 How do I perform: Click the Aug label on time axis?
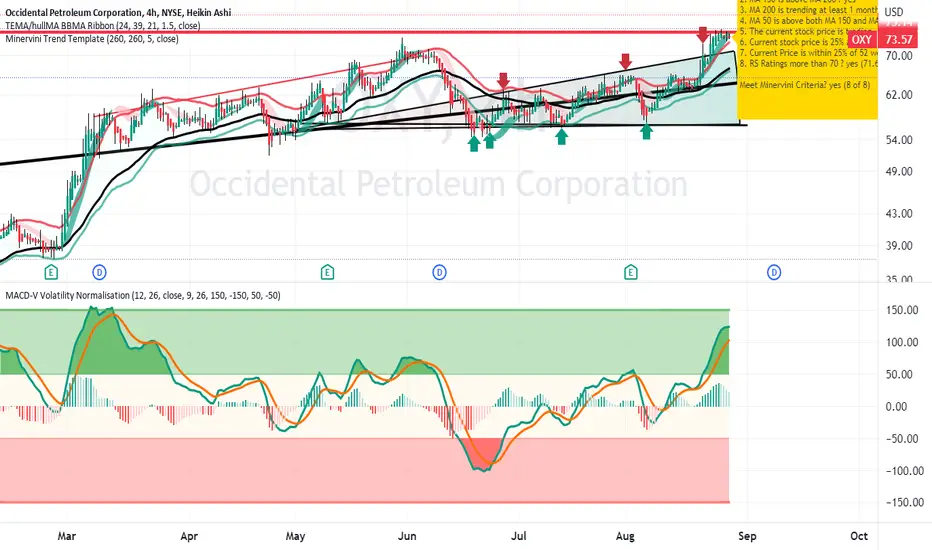pos(625,536)
